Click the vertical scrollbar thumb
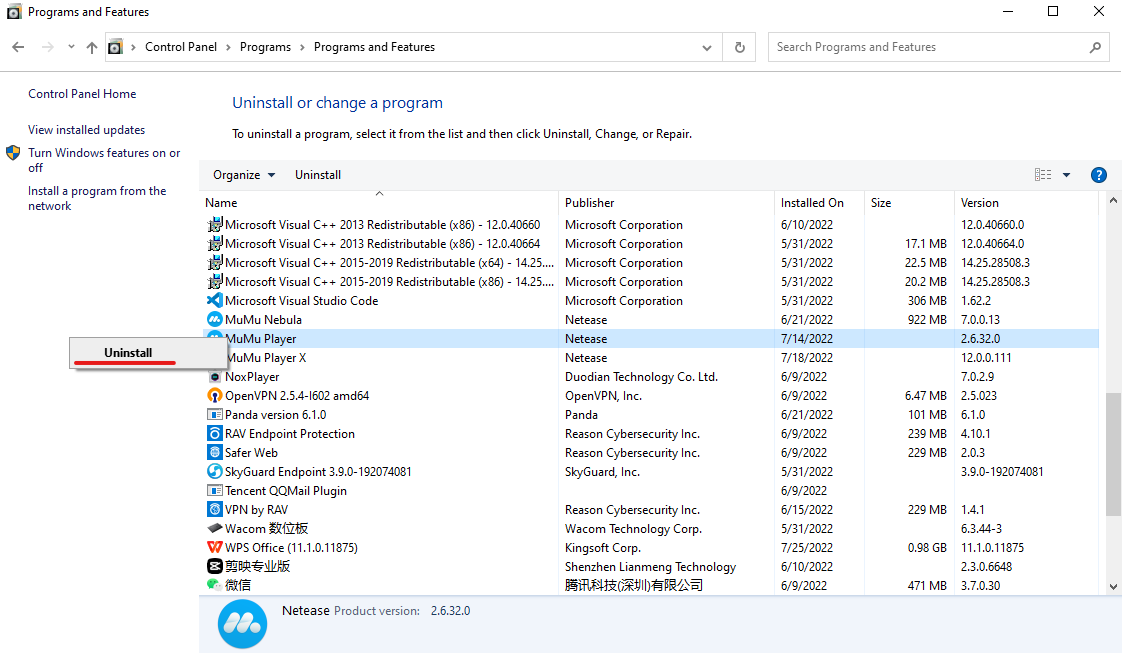The width and height of the screenshot is (1122, 653). [1113, 453]
